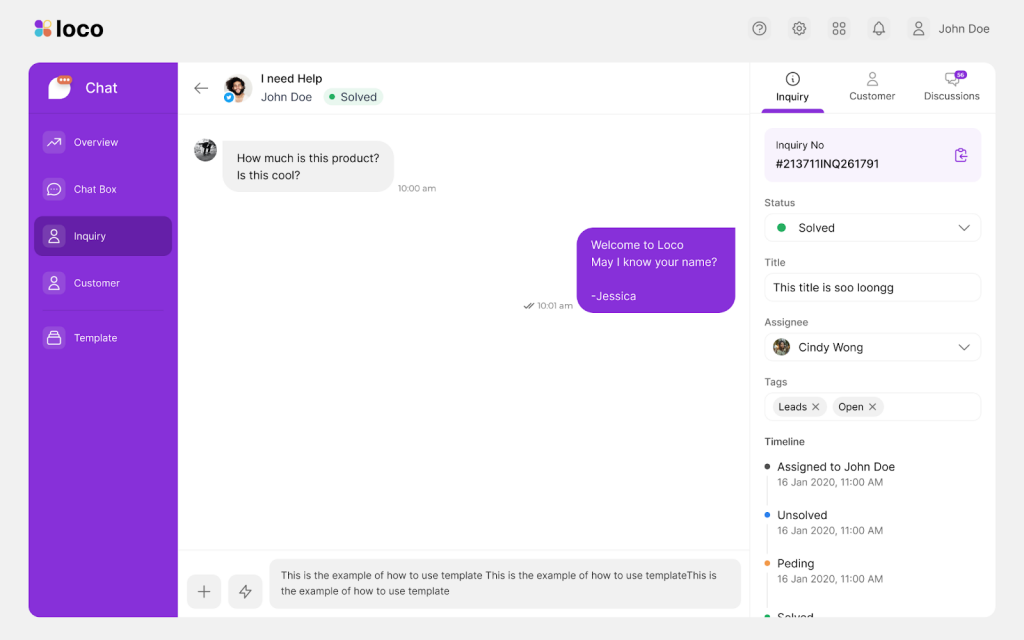Switch to the Customer tab
Image resolution: width=1024 pixels, height=640 pixels.
coord(872,87)
